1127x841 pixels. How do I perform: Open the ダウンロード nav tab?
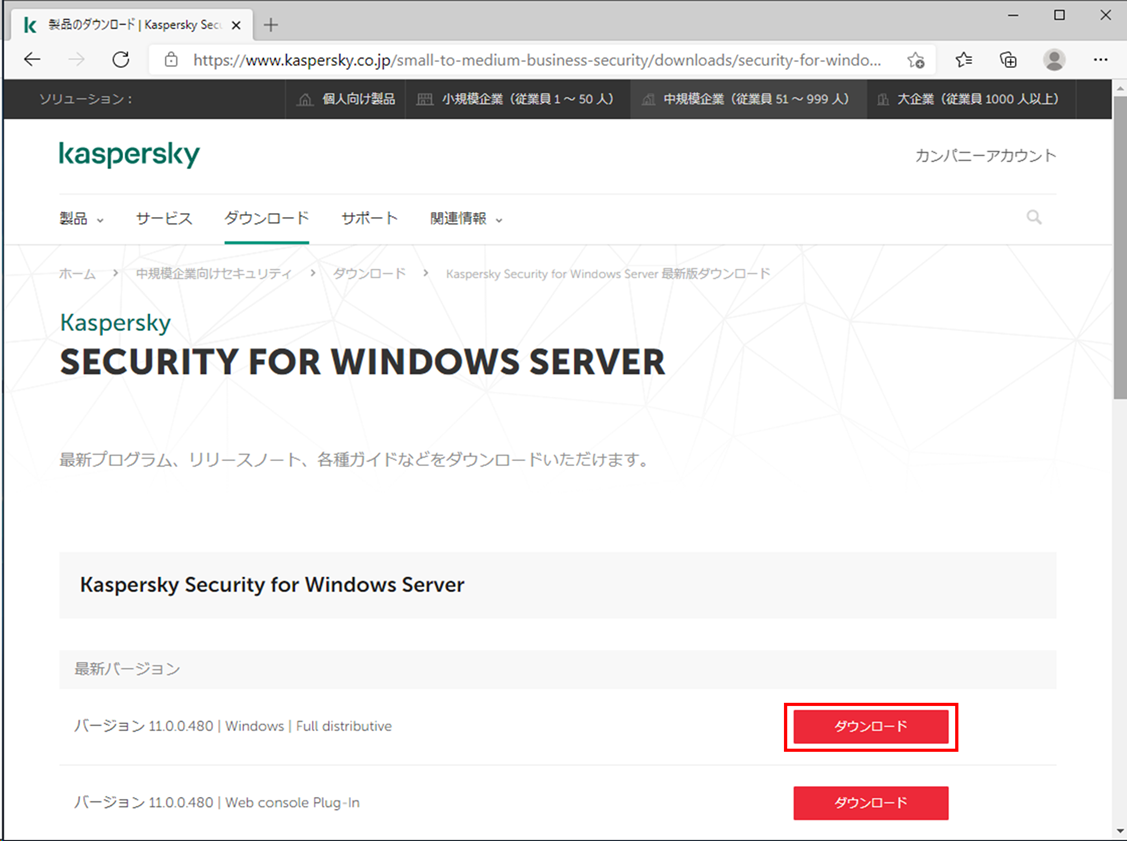click(267, 219)
